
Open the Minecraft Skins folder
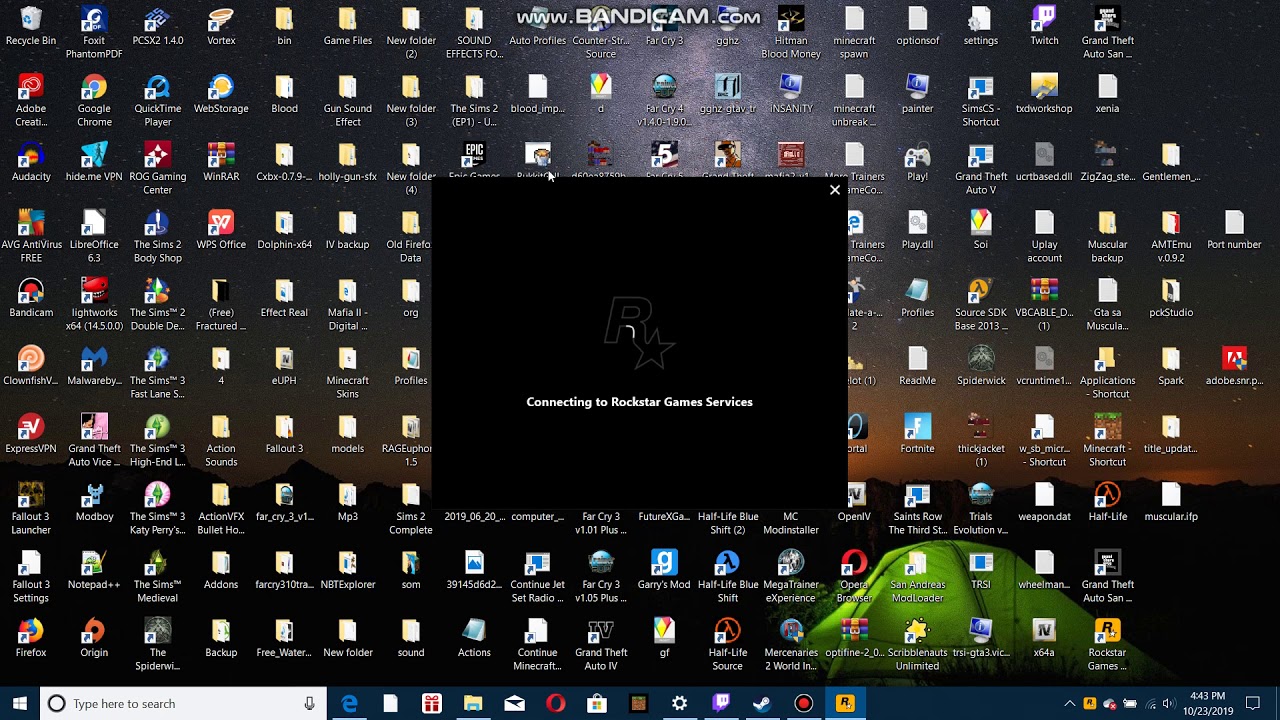348,373
